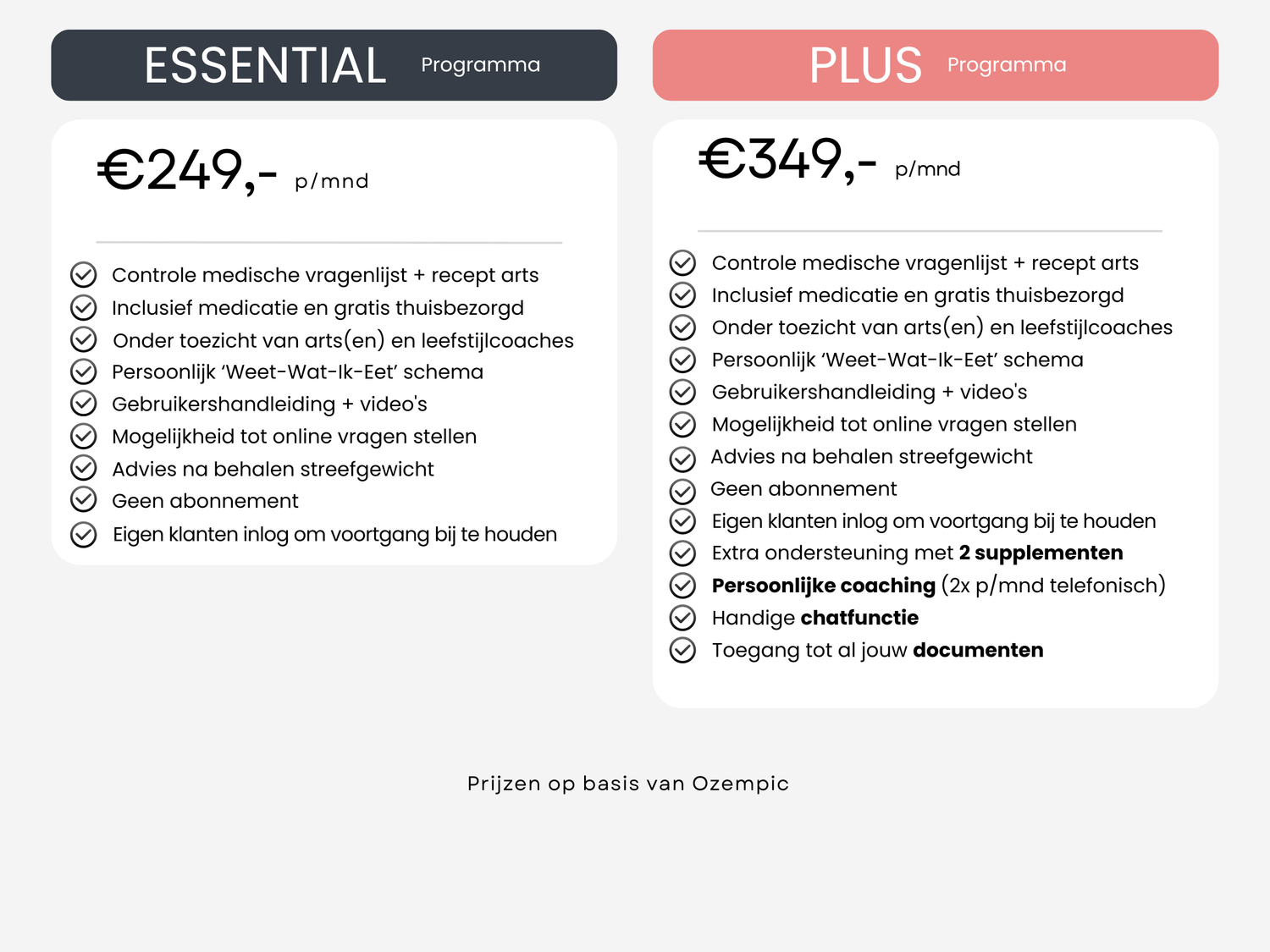Click 'Handige chatfunctie' feature text

pos(814,618)
